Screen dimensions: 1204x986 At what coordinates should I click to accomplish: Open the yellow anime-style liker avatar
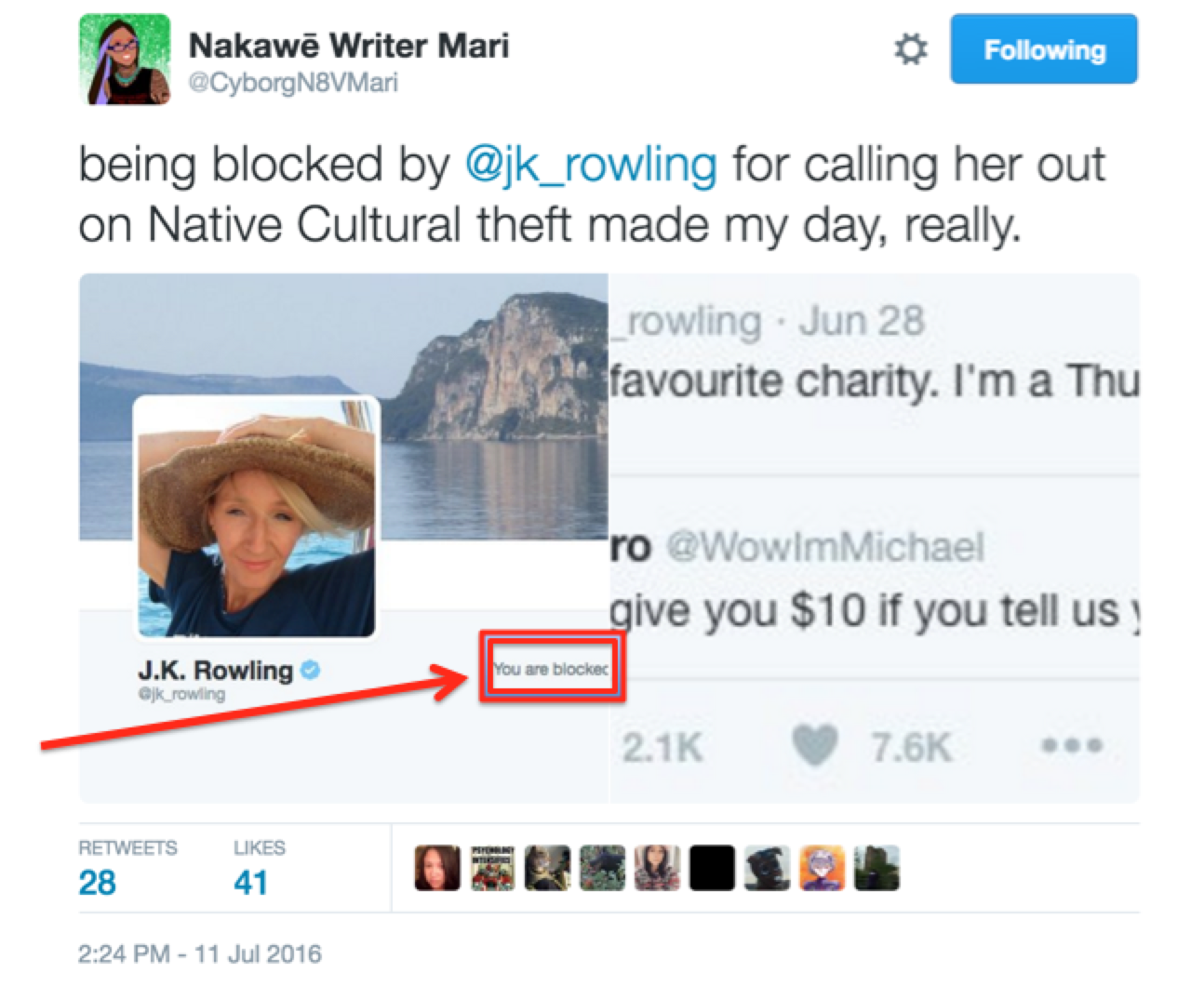823,869
